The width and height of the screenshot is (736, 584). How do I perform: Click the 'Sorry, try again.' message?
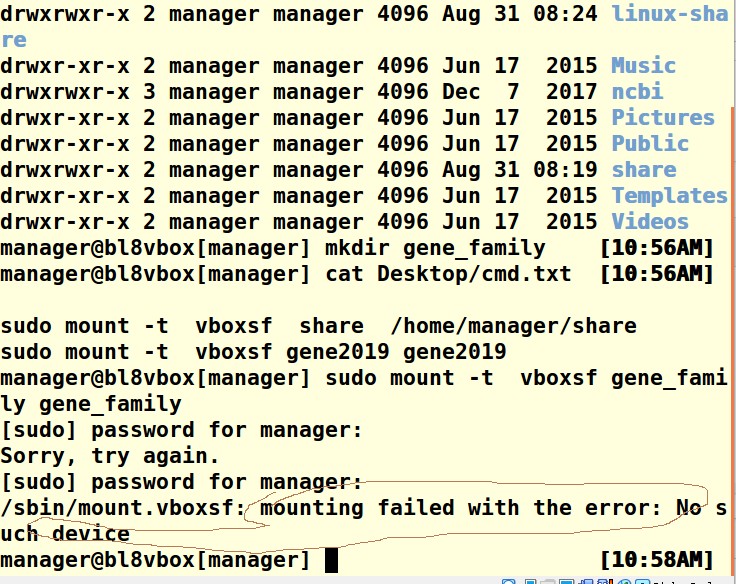pyautogui.click(x=110, y=456)
